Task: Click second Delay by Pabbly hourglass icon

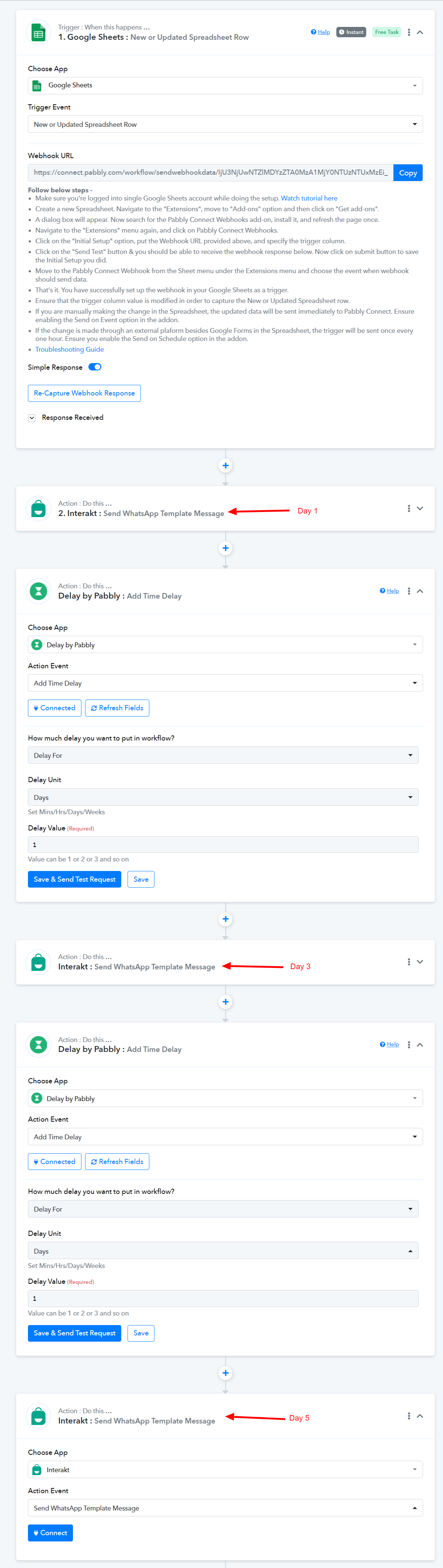Action: click(x=38, y=1045)
